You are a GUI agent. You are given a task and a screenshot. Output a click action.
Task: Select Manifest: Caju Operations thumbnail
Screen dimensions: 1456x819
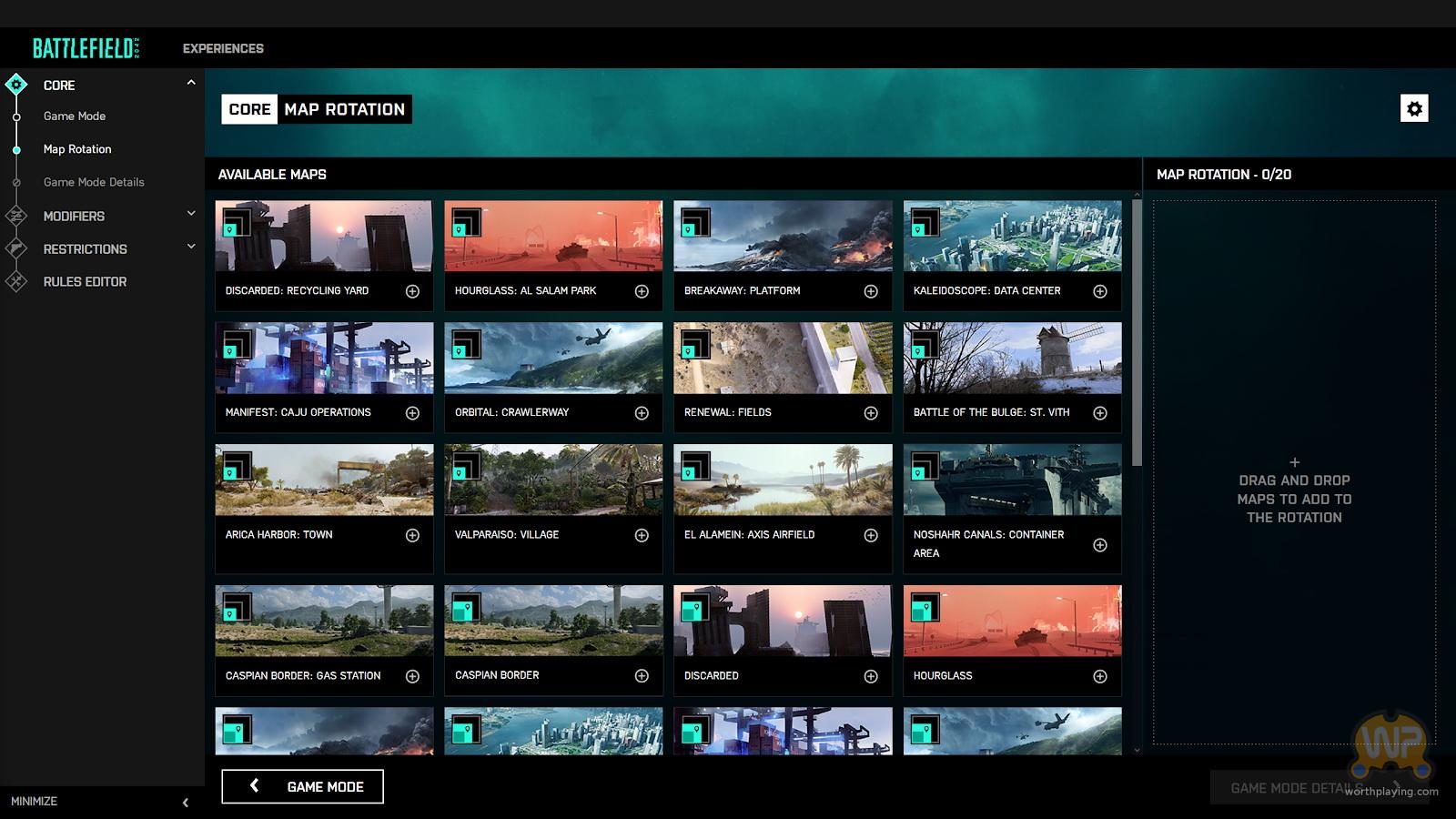pos(324,358)
